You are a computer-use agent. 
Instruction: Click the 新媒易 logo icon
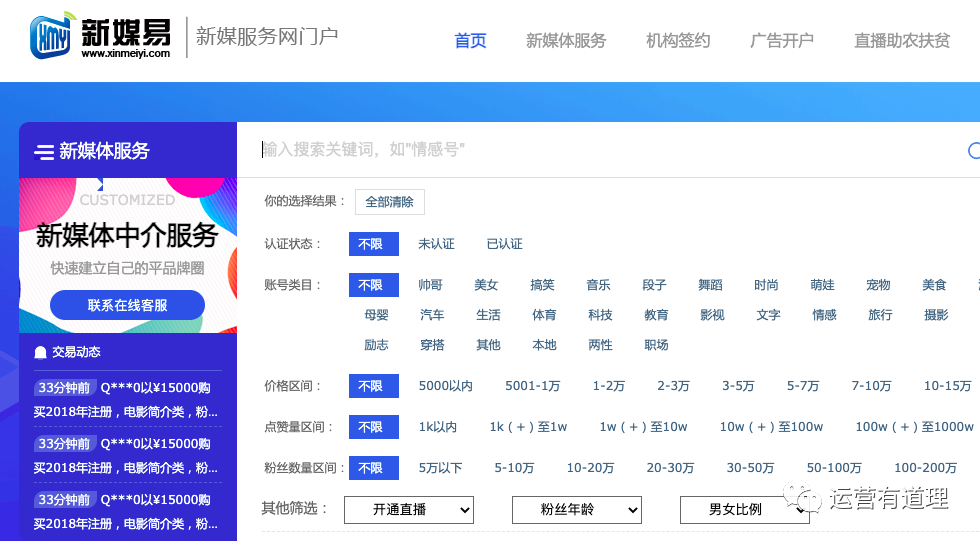point(54,36)
